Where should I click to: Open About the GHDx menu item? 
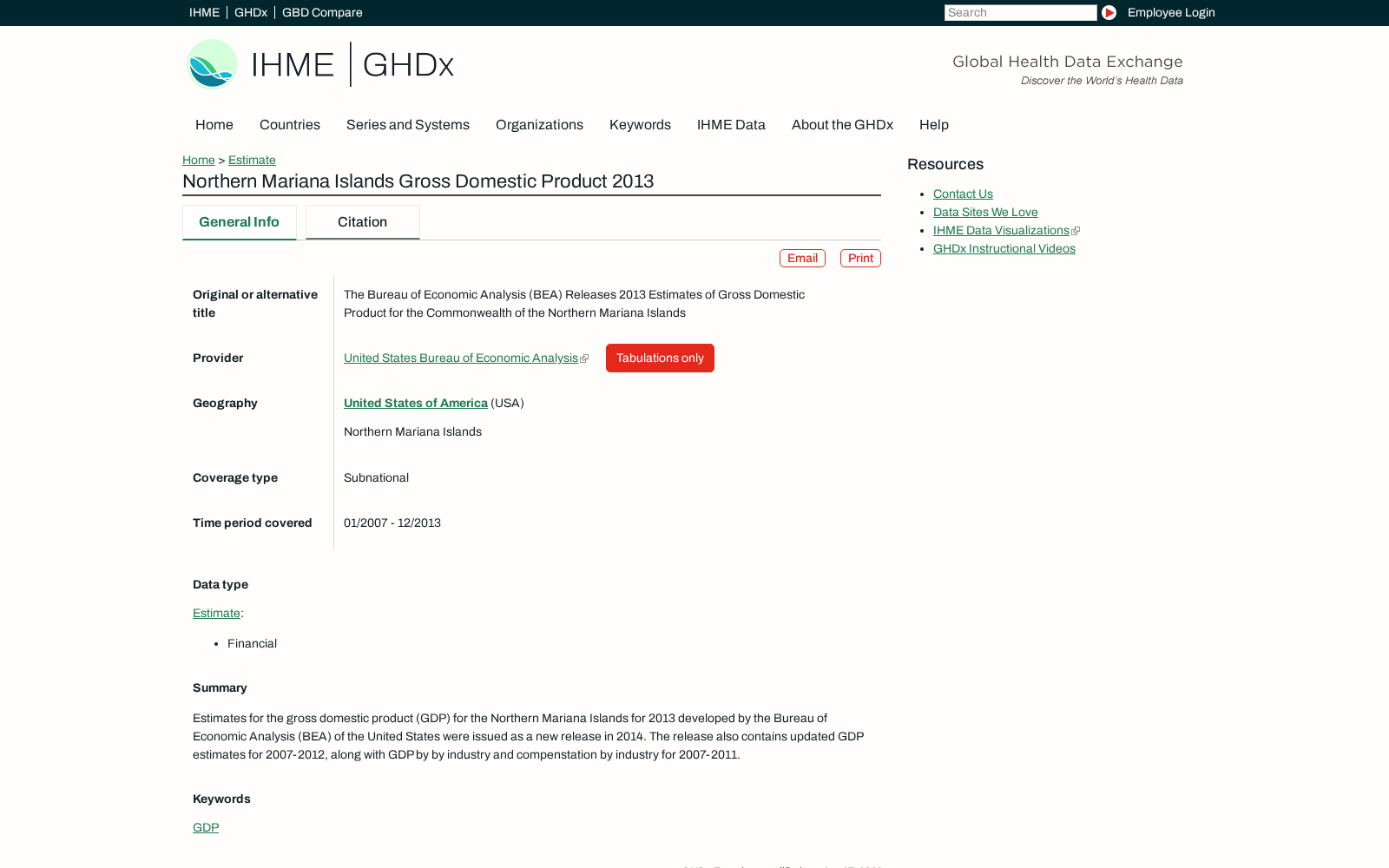[x=842, y=125]
